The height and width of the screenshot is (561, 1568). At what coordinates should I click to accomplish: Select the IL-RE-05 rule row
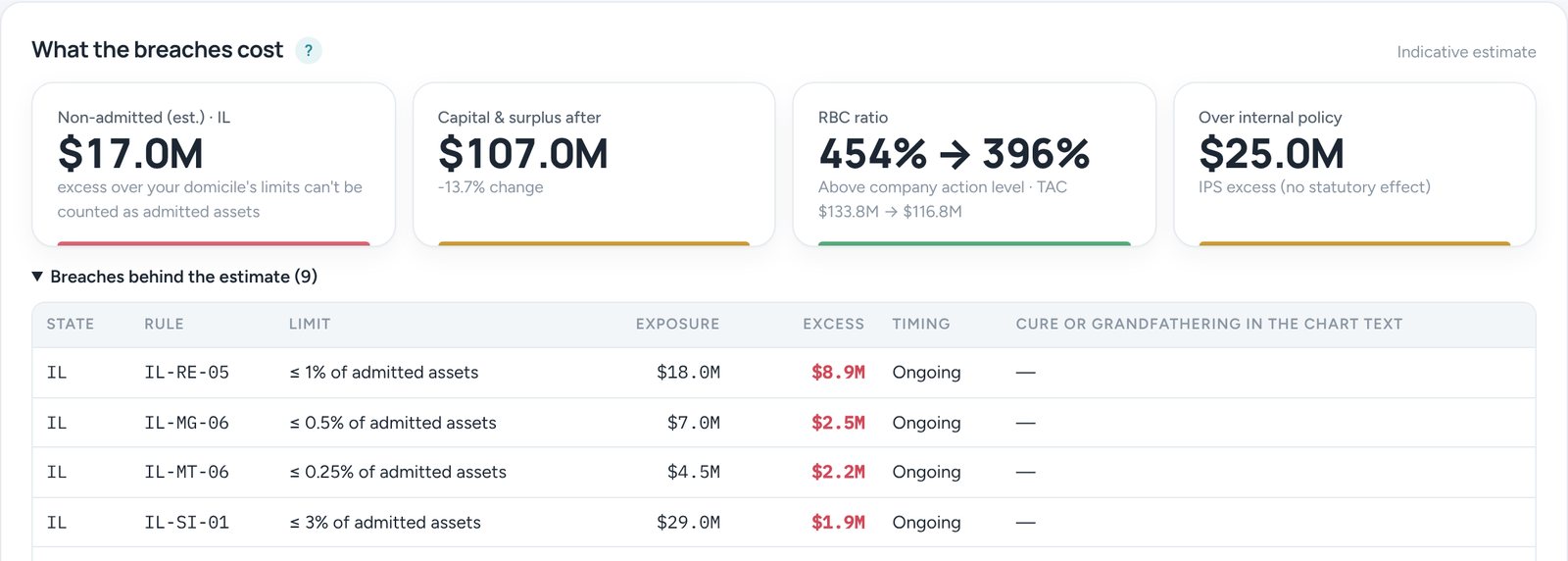pyautogui.click(x=784, y=373)
